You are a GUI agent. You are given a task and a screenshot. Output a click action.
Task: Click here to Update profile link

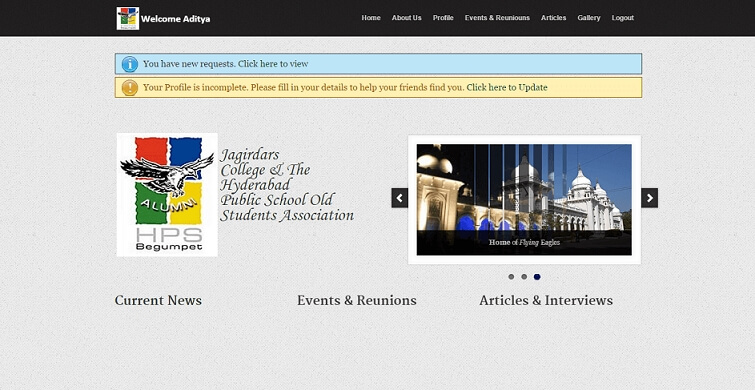pos(507,88)
